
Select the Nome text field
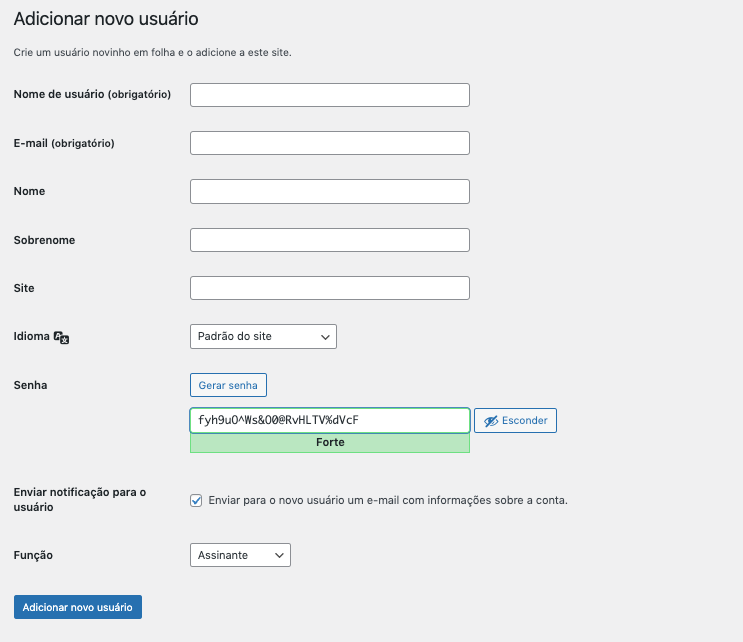point(329,191)
